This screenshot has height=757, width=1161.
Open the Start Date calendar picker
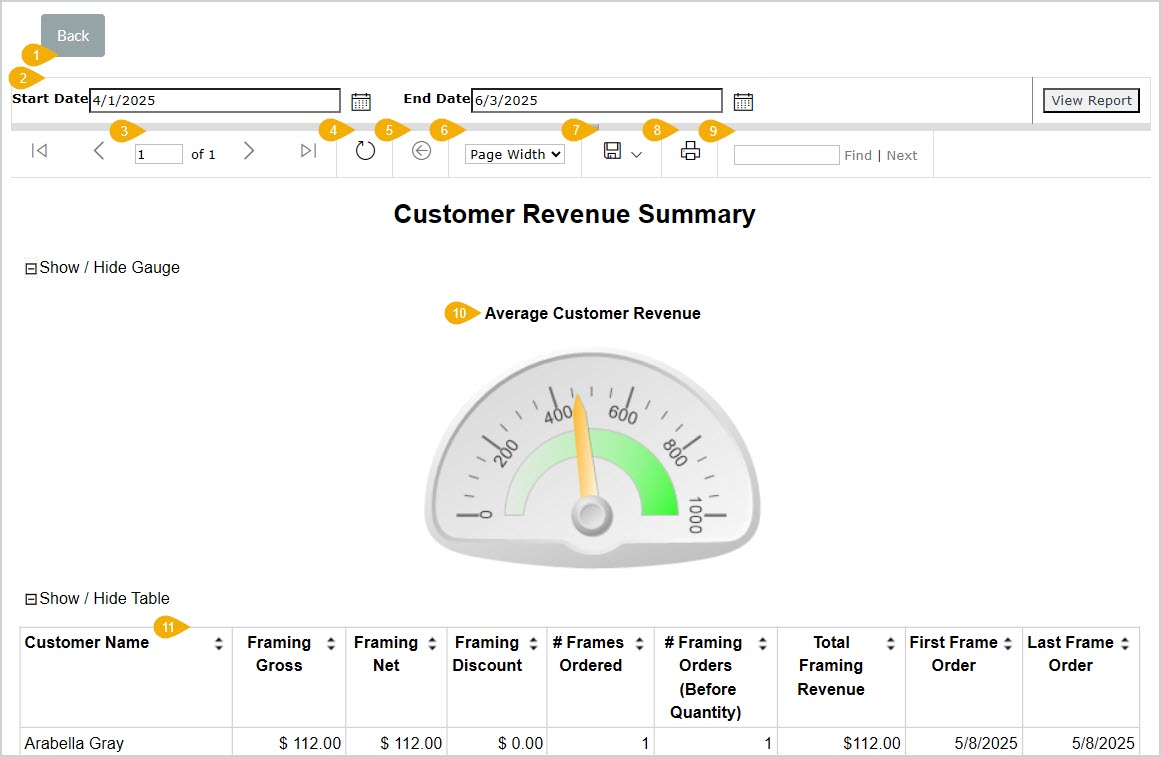361,100
